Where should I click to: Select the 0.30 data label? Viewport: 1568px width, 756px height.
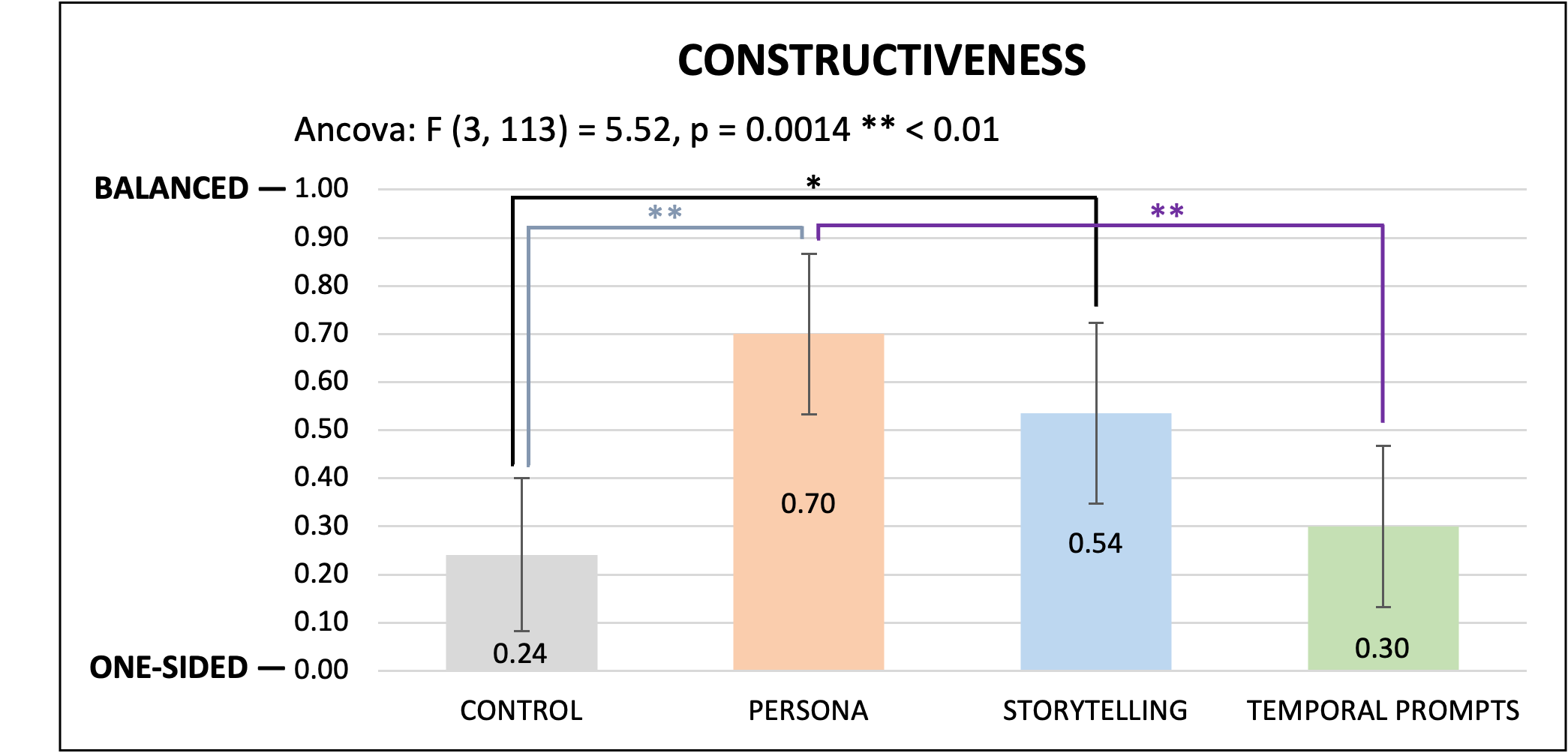coord(1382,648)
